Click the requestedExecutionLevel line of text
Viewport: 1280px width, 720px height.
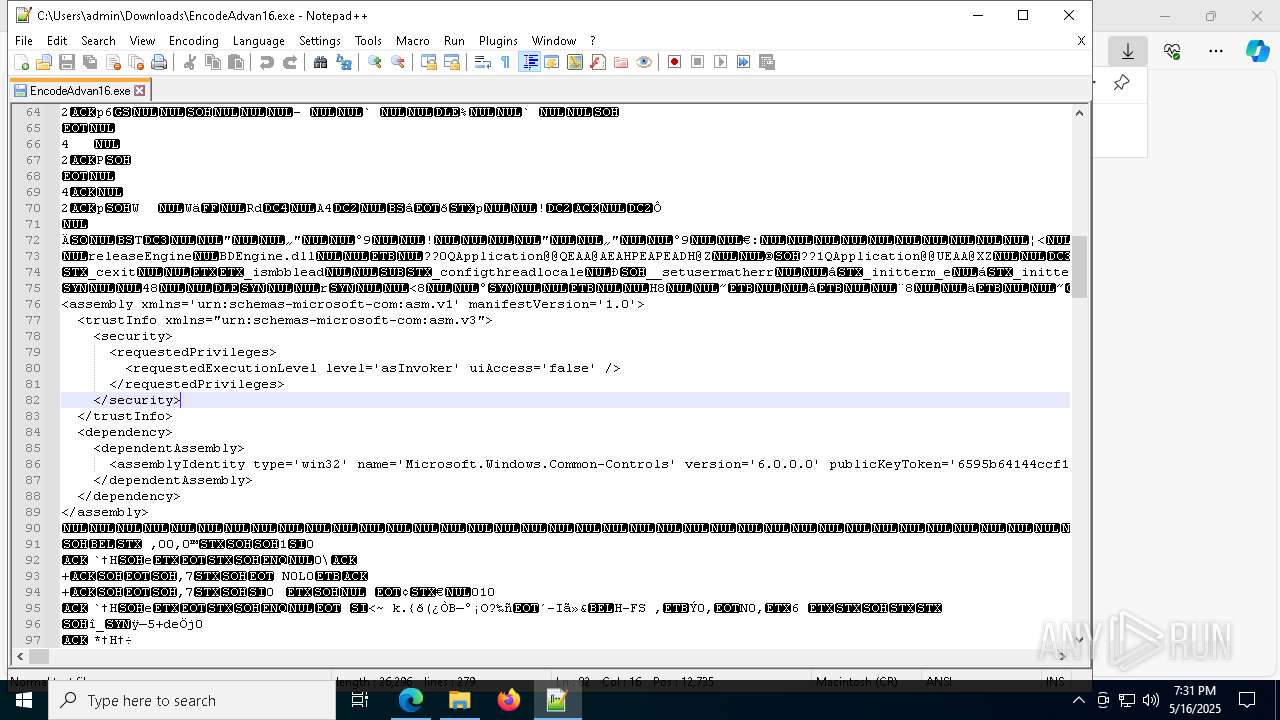coord(373,368)
